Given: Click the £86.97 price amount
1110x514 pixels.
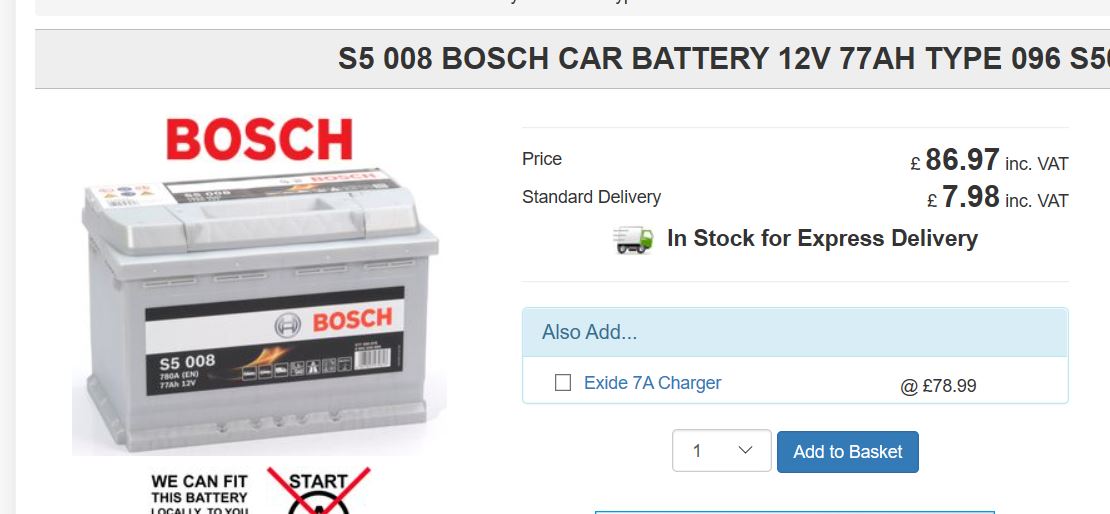Looking at the screenshot, I should click(962, 159).
